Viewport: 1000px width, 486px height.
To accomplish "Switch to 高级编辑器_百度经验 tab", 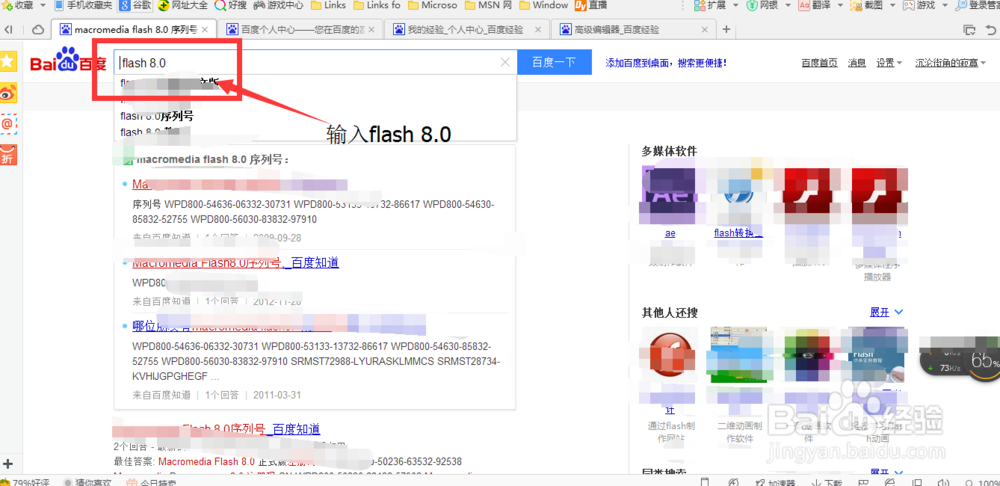I will tap(635, 29).
